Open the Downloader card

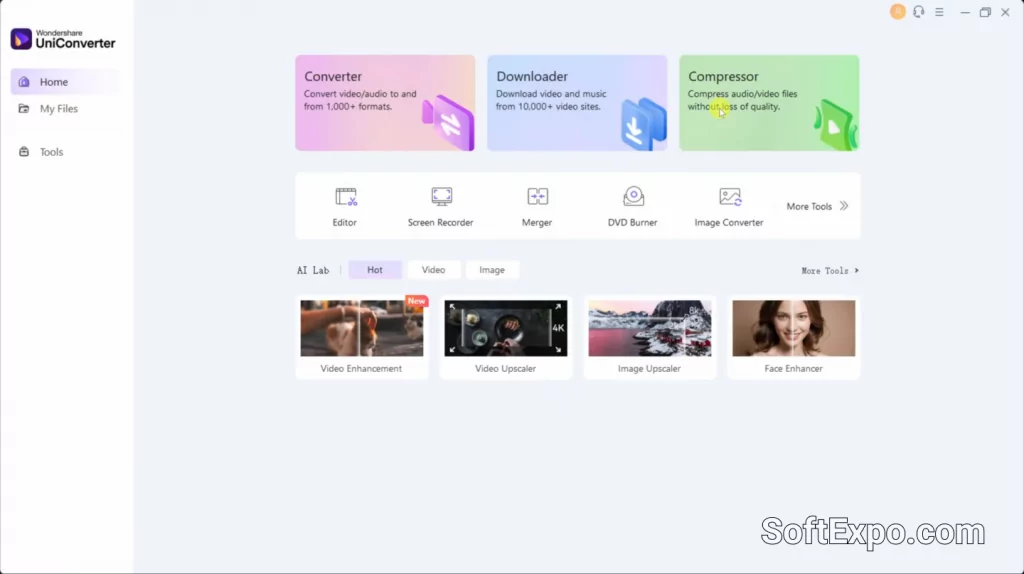click(577, 103)
